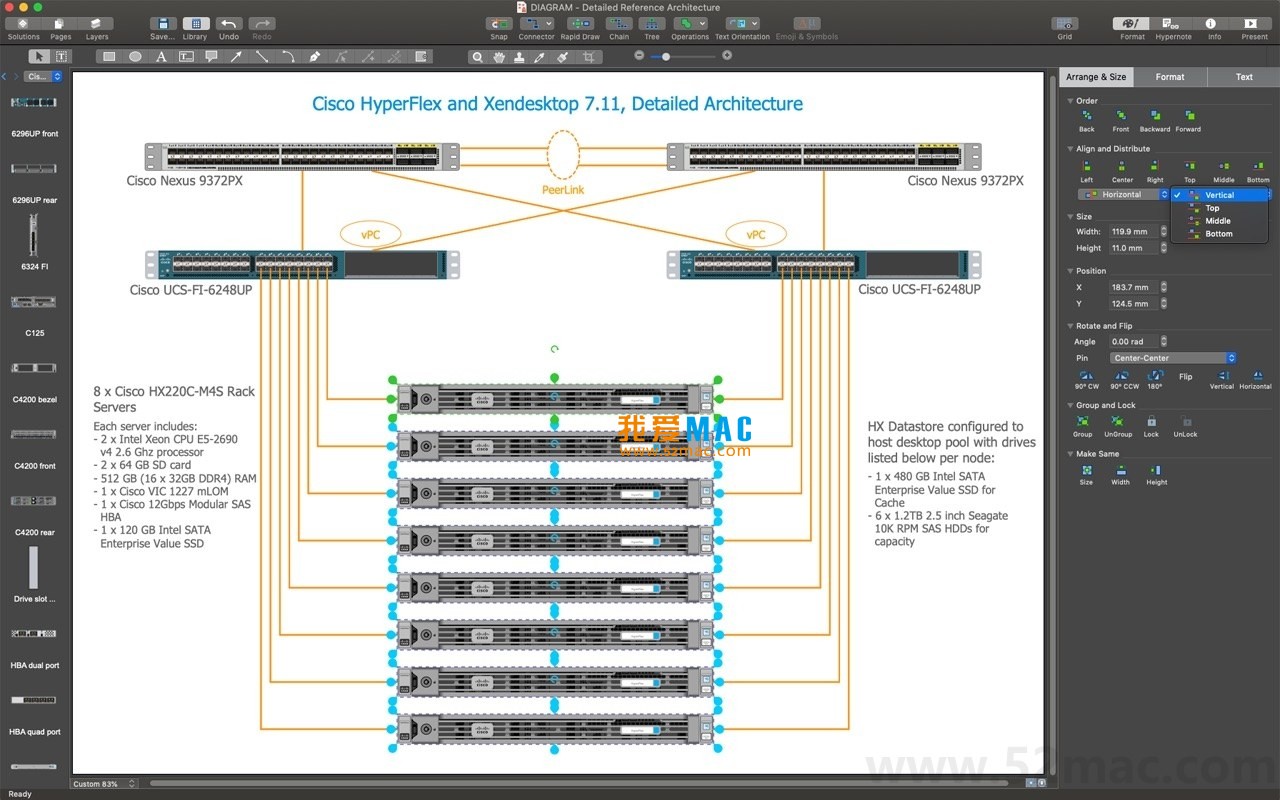Switch to Arrange & Size tab
This screenshot has width=1280, height=800.
coord(1096,77)
